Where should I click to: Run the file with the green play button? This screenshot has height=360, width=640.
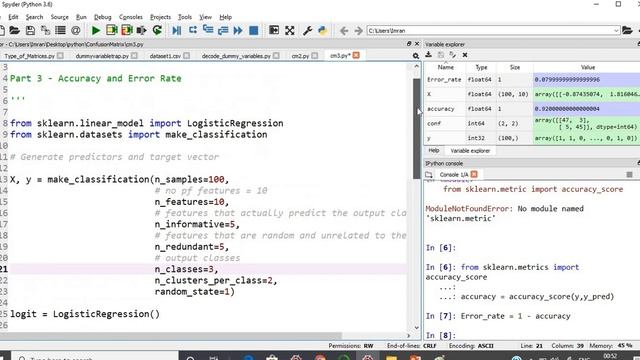pyautogui.click(x=96, y=30)
